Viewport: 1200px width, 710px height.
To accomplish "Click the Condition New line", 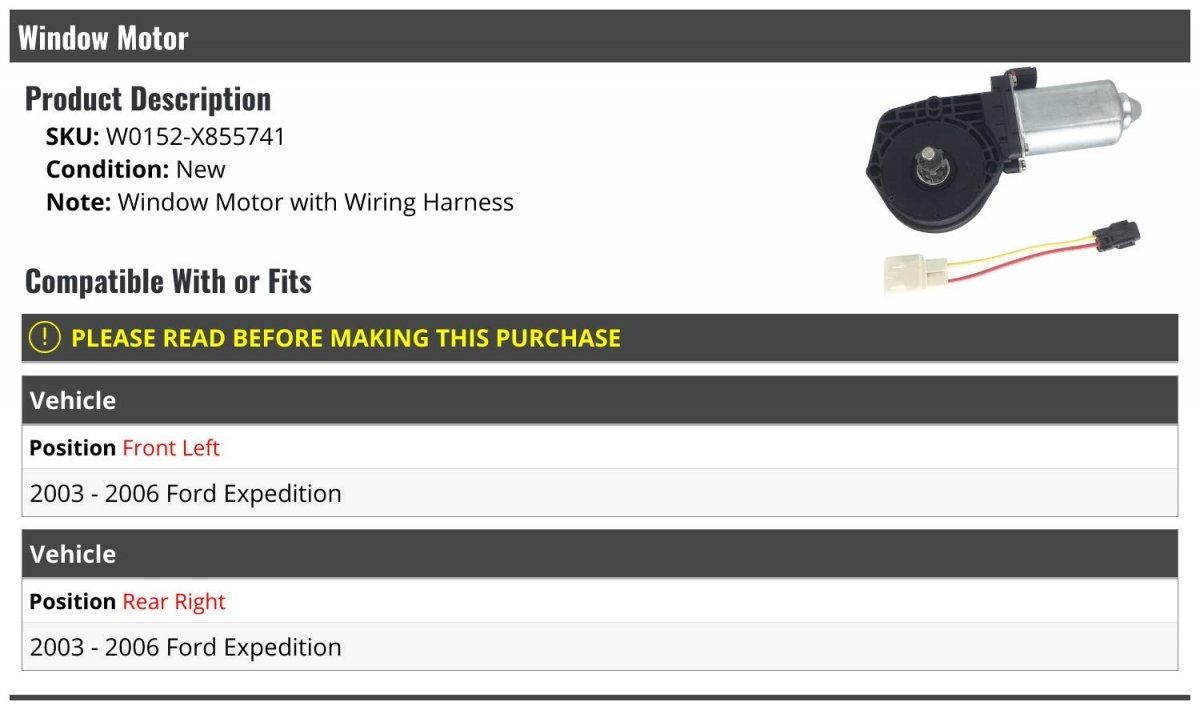I will pyautogui.click(x=136, y=170).
